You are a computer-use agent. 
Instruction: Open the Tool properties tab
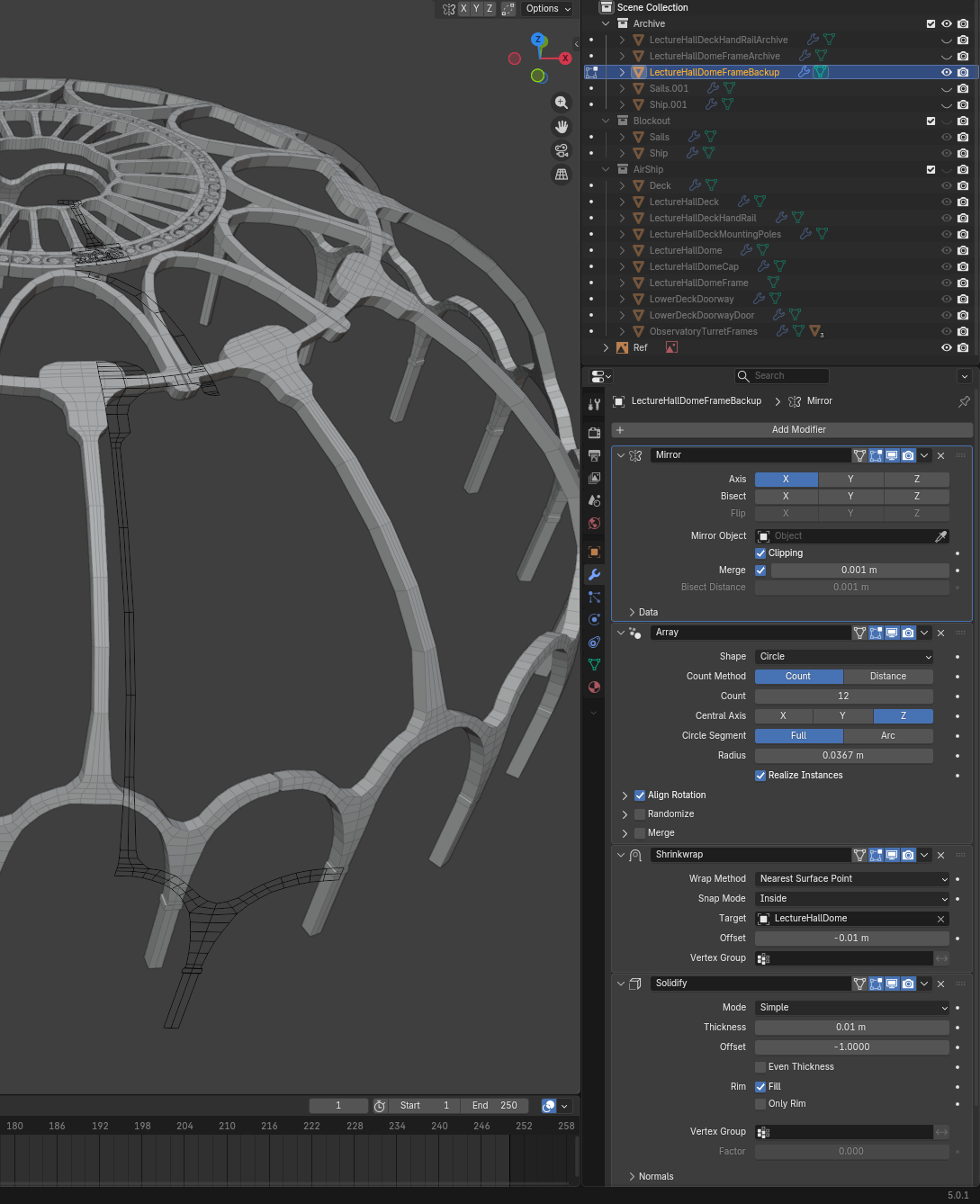point(594,405)
